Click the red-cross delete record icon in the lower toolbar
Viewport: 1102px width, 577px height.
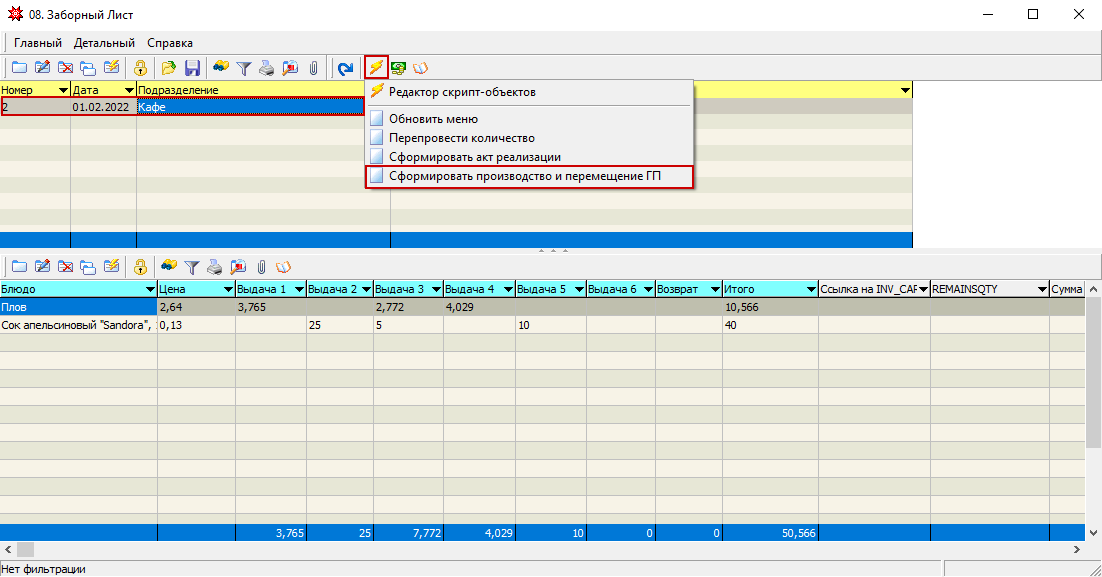coord(66,267)
